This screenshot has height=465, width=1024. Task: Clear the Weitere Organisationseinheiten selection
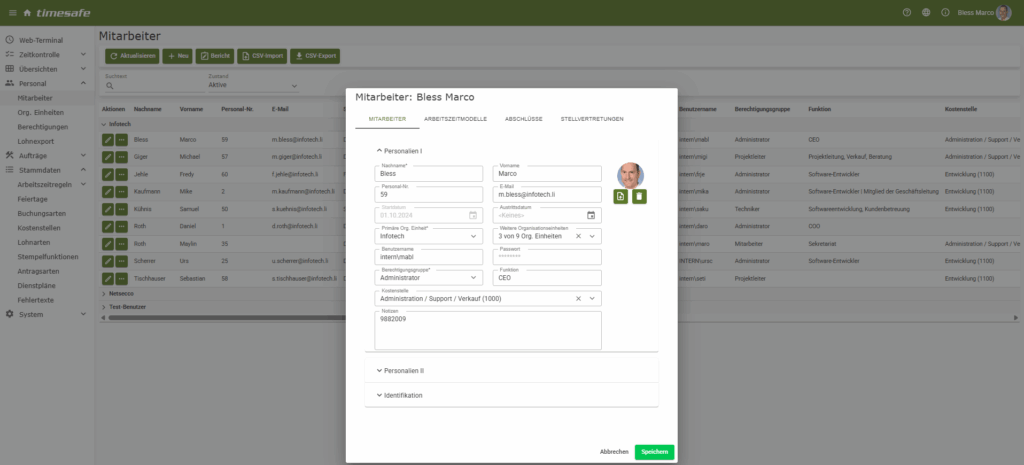click(x=578, y=236)
